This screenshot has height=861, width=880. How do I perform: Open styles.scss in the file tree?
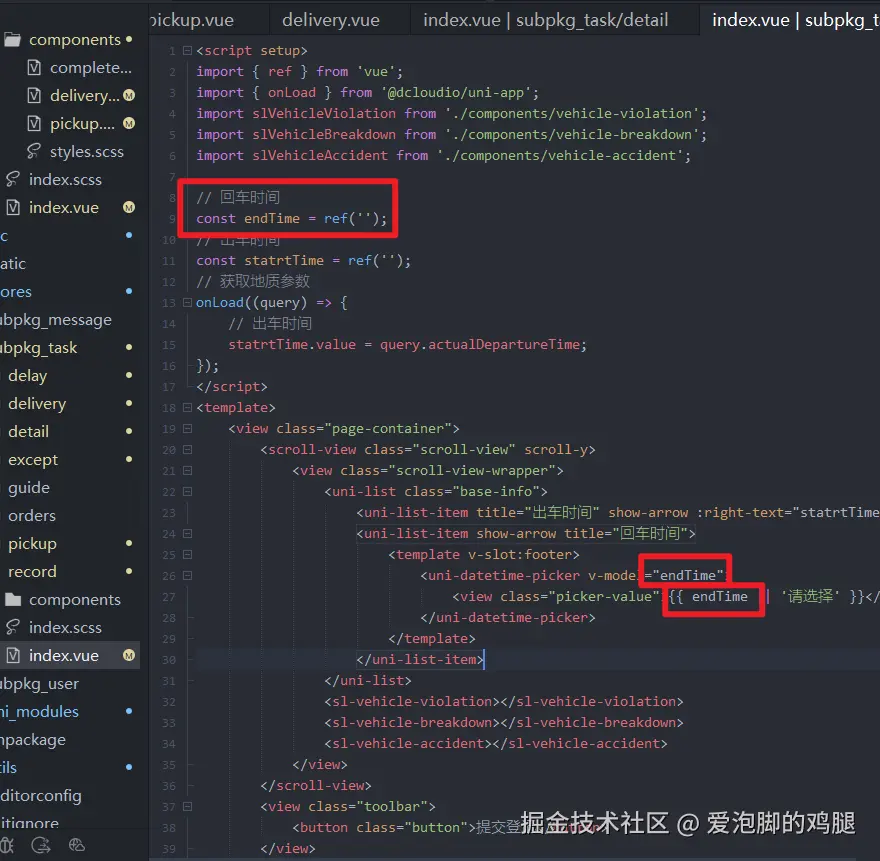click(86, 152)
